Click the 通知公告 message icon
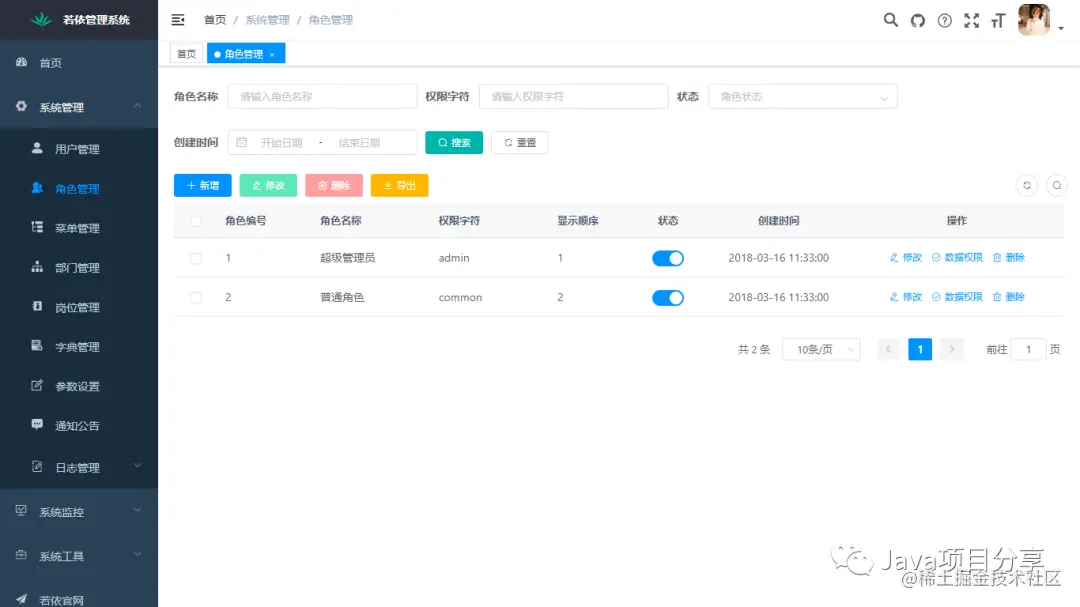Viewport: 1080px width, 607px height. click(37, 424)
